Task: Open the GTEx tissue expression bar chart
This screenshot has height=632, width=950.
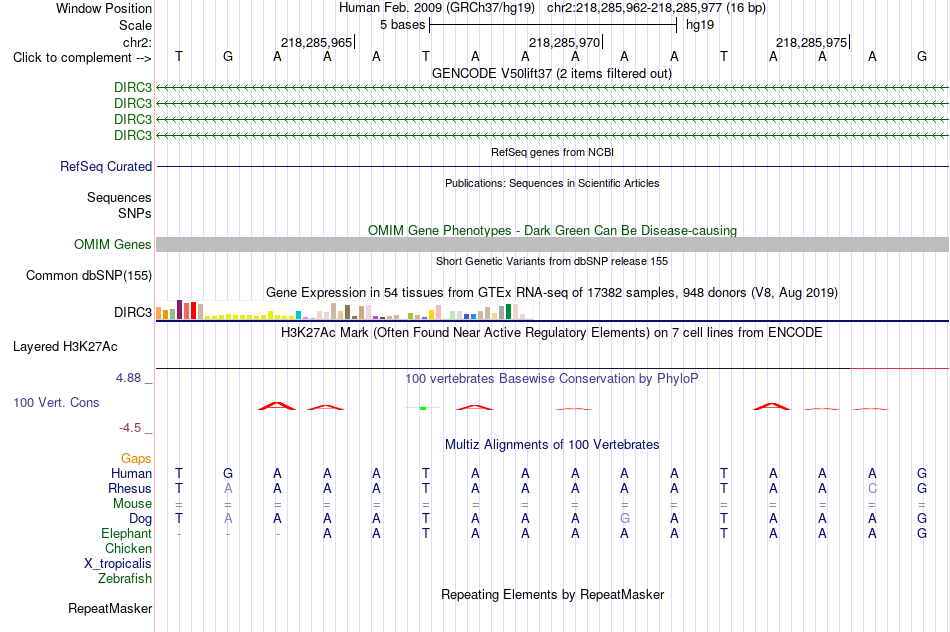Action: pyautogui.click(x=344, y=310)
